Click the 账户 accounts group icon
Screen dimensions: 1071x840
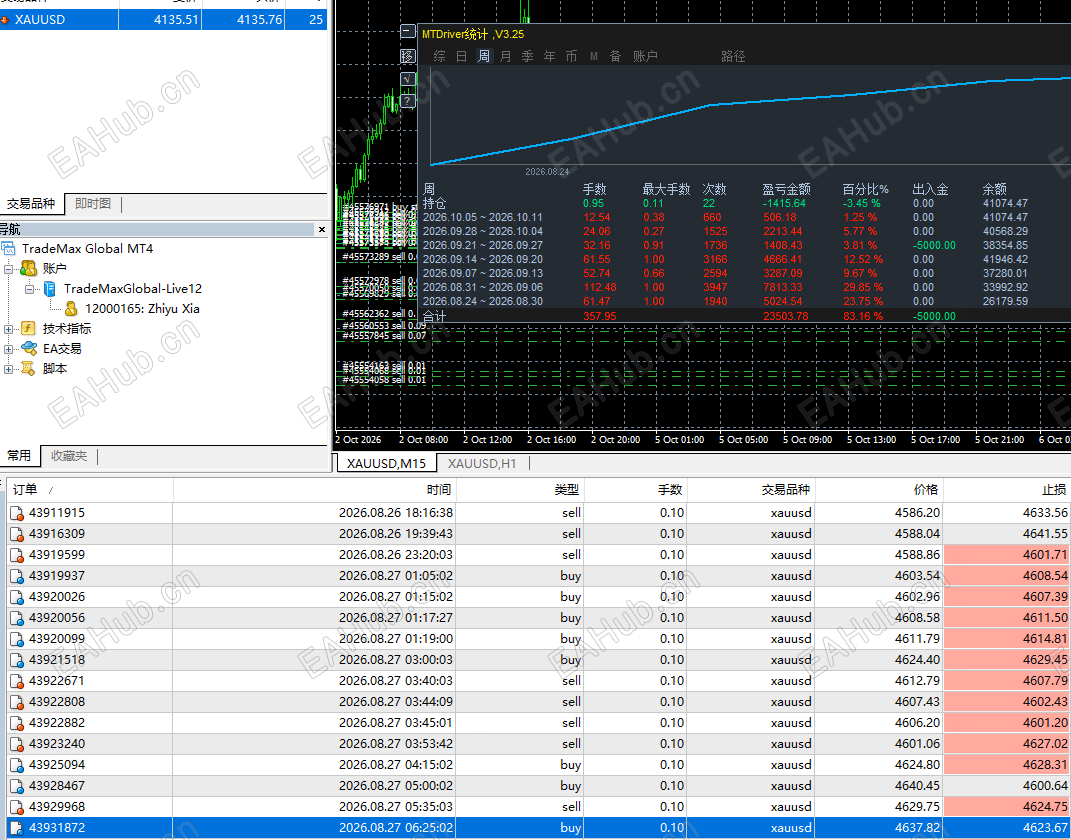pos(29,268)
